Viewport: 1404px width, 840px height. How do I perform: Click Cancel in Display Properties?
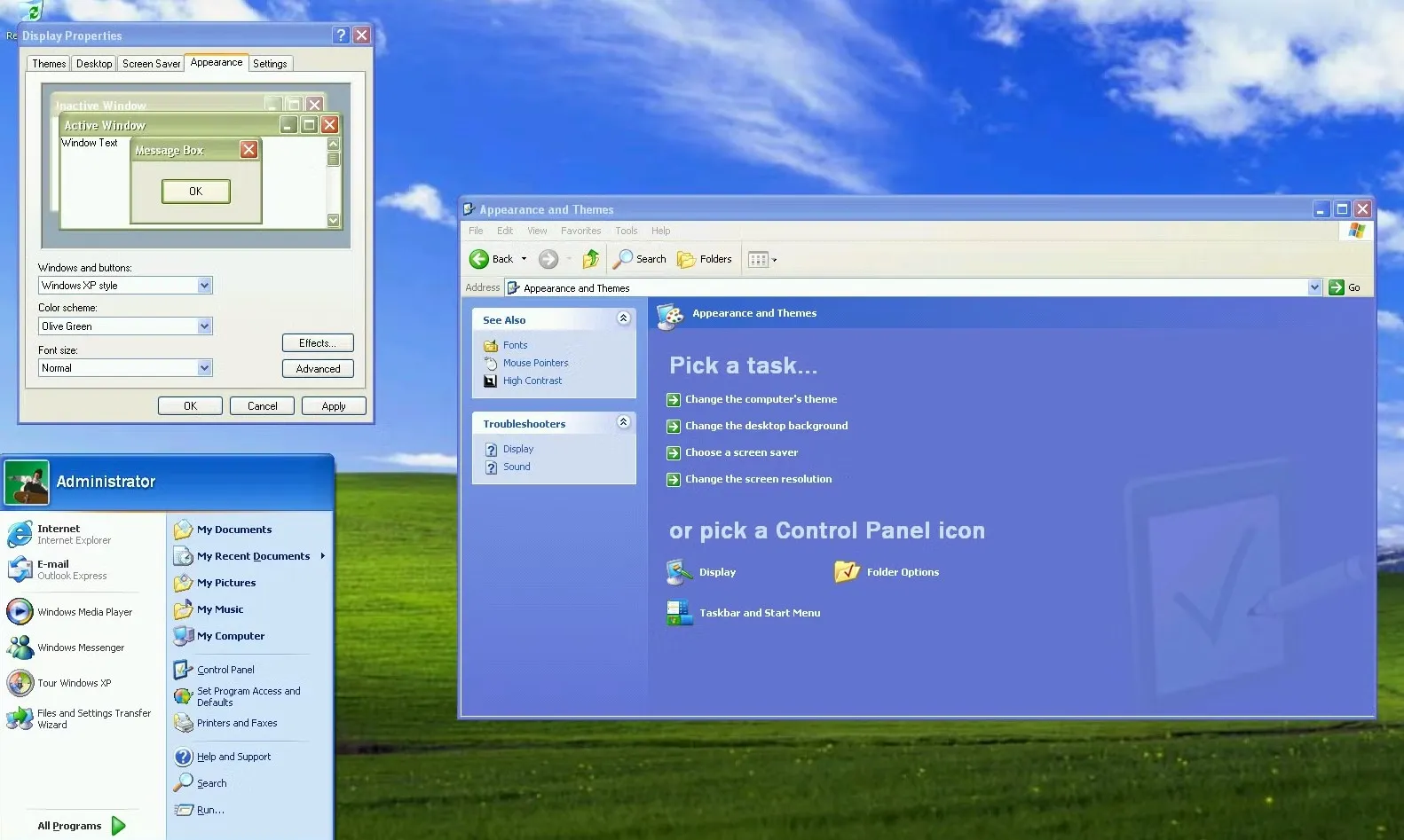(262, 406)
